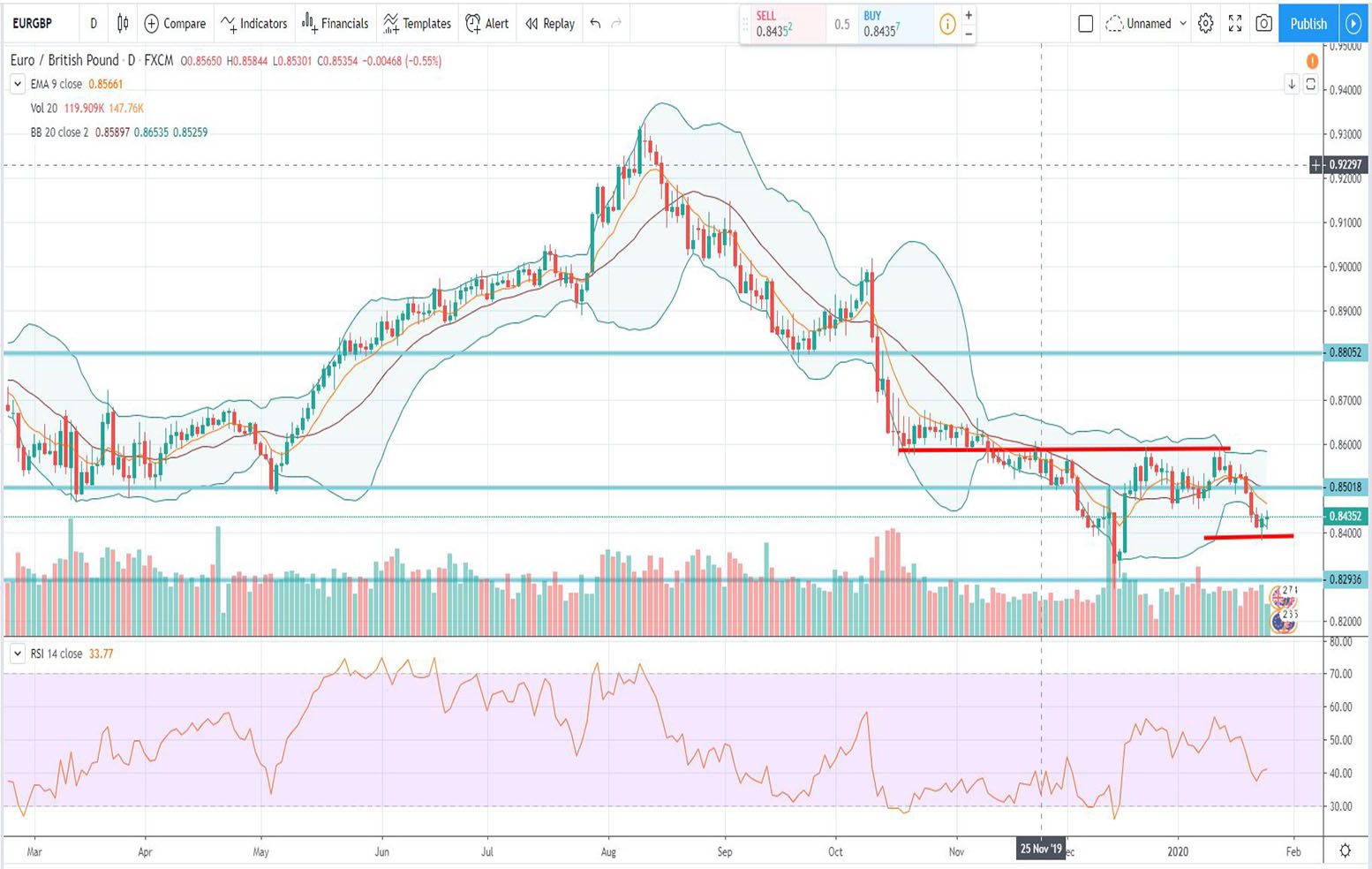The image size is (1372, 869).
Task: Toggle fullscreen mode
Action: (1234, 24)
